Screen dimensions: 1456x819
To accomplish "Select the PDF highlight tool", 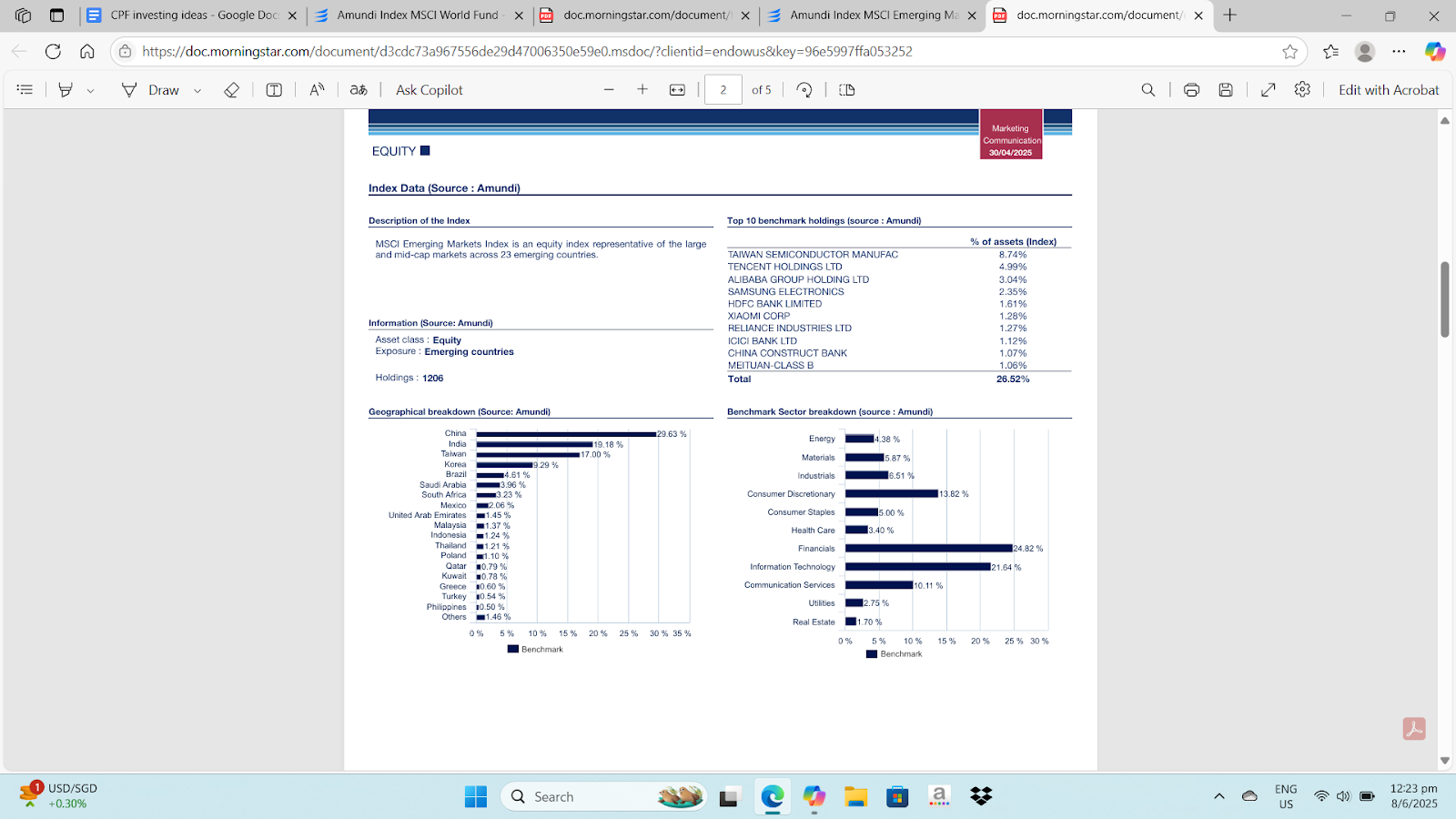I will click(x=66, y=90).
